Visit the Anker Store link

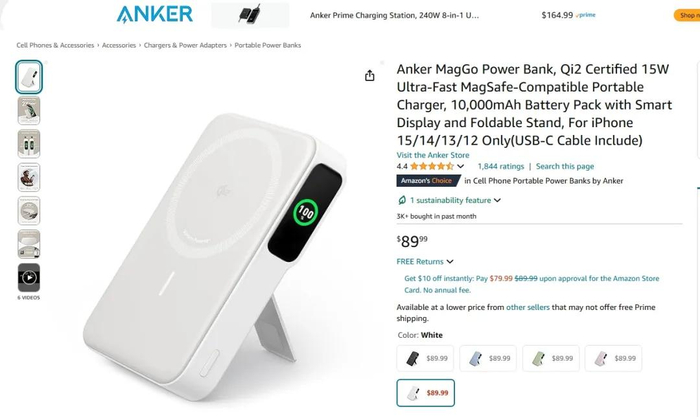coord(433,155)
